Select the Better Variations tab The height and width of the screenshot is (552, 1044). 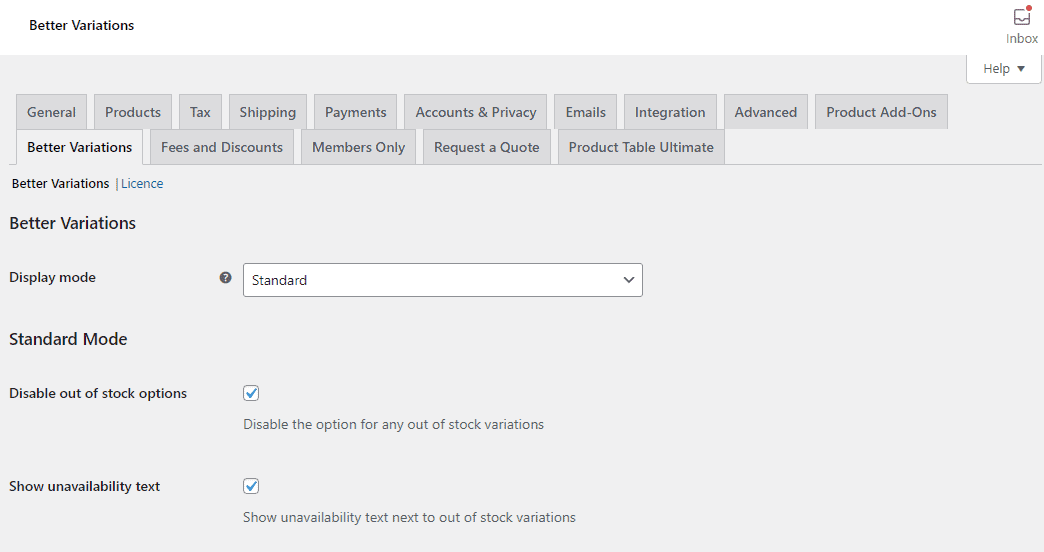80,147
